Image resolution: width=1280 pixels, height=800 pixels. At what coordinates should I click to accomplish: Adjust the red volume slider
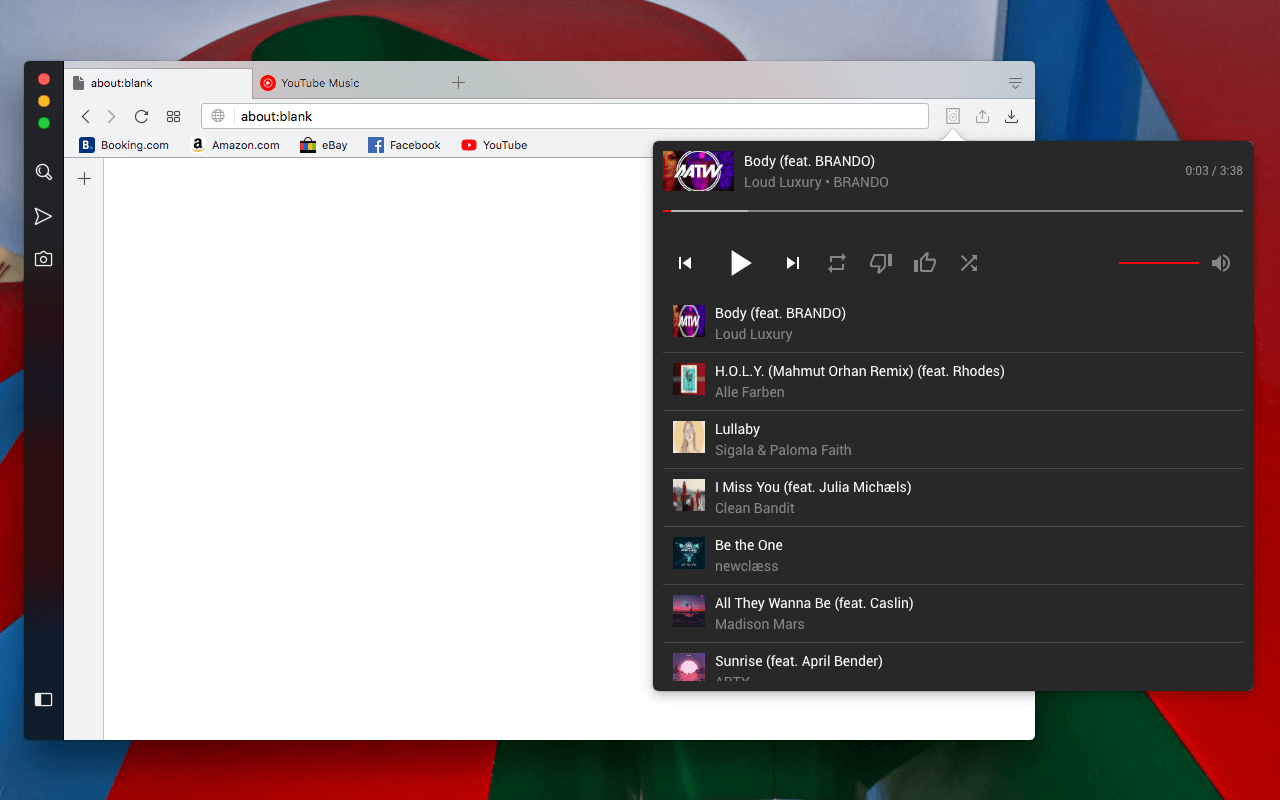click(1159, 263)
